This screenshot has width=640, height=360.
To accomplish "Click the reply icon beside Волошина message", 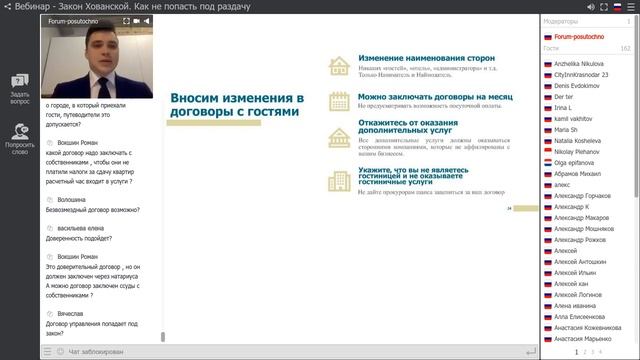I will [x=50, y=200].
